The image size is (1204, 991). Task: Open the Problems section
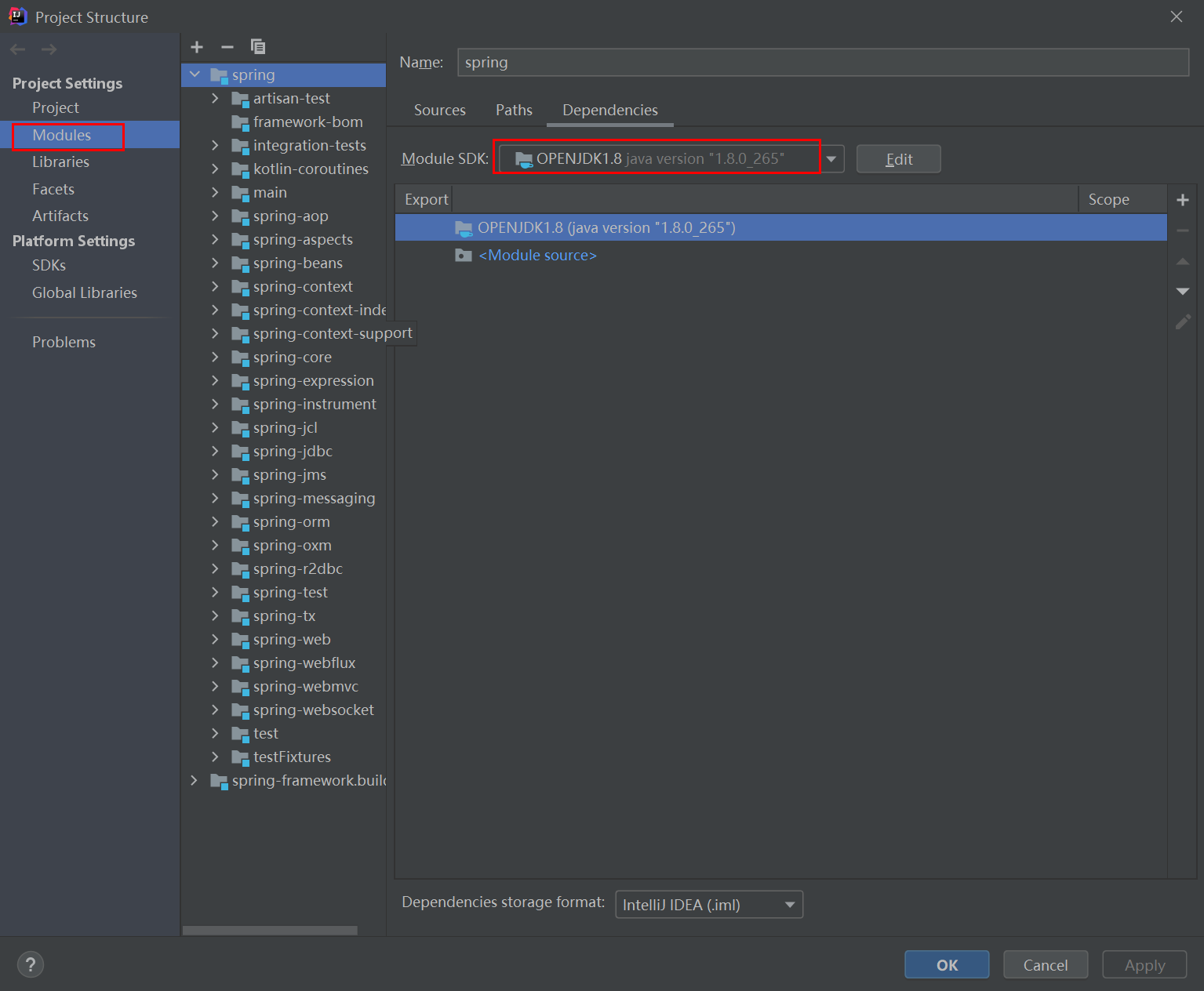(x=64, y=342)
